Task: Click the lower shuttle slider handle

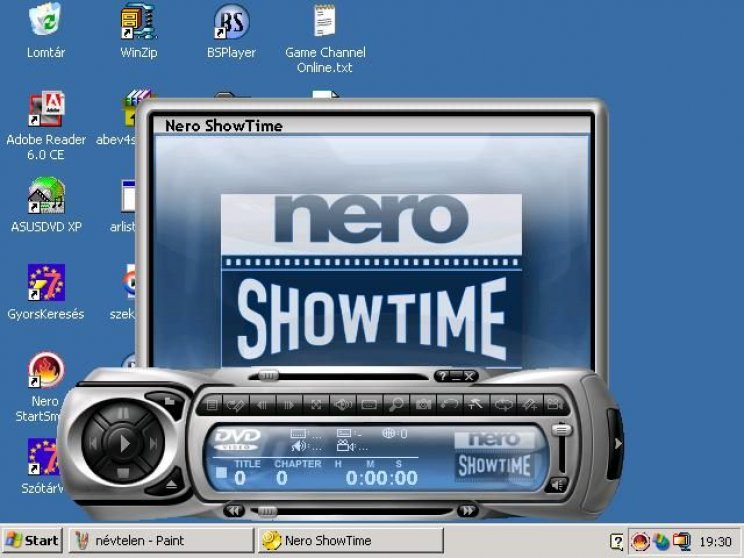Action: click(x=267, y=511)
